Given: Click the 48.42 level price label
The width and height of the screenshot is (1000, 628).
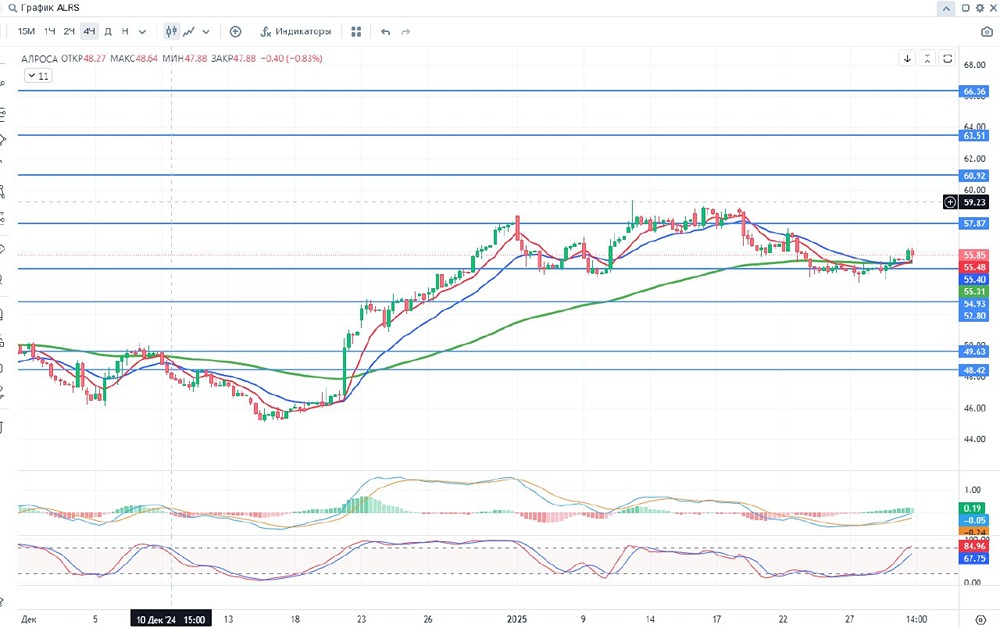Looking at the screenshot, I should pos(974,370).
